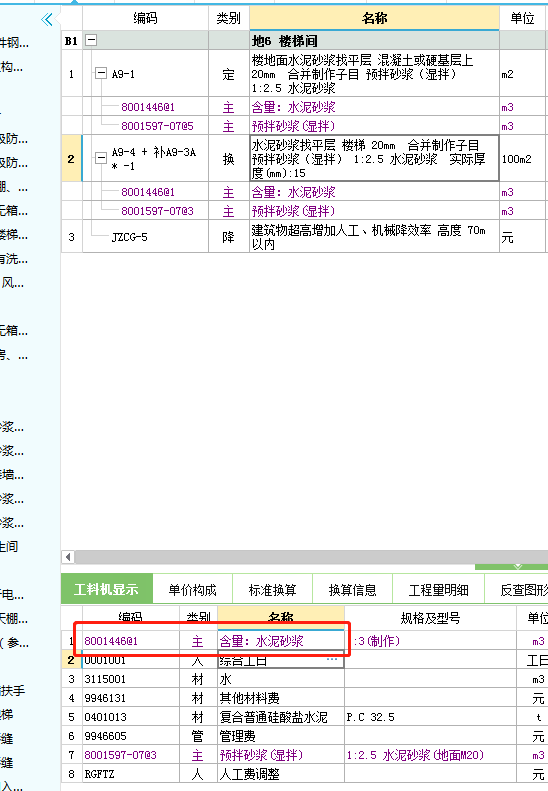Screen dimensions: 548x791
Task: Click the 类别 column header in upper table
Action: click(x=229, y=19)
